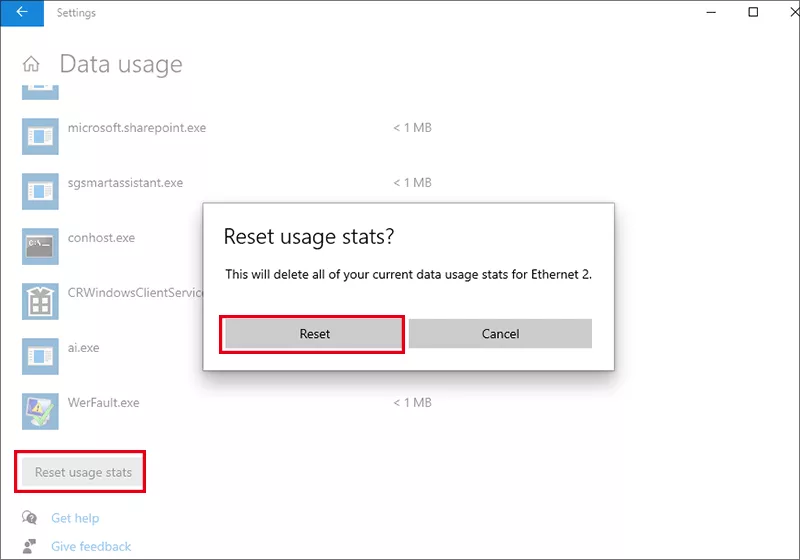The height and width of the screenshot is (560, 800).
Task: Click the ai.exe app icon
Action: pyautogui.click(x=40, y=357)
